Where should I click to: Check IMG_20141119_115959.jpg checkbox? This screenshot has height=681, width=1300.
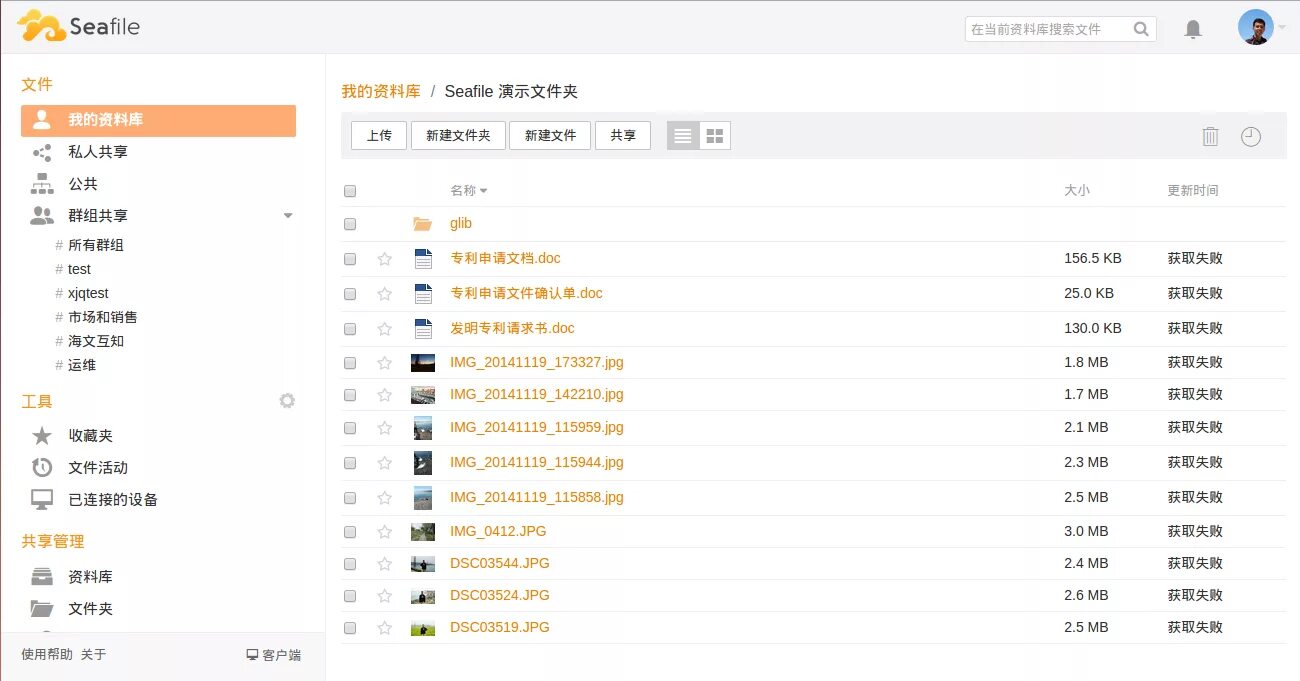350,428
